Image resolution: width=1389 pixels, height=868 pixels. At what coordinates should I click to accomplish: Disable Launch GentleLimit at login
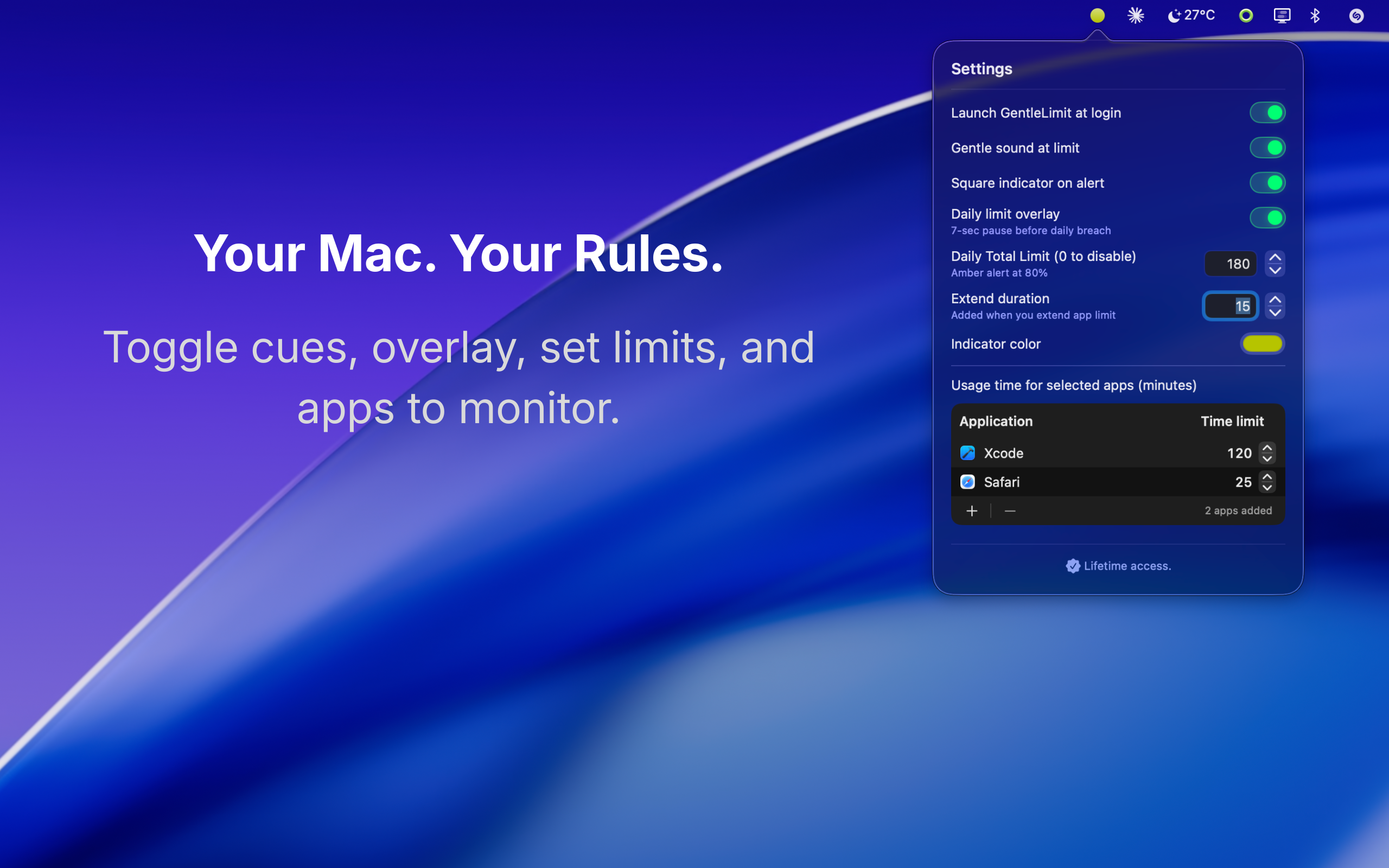(1267, 112)
